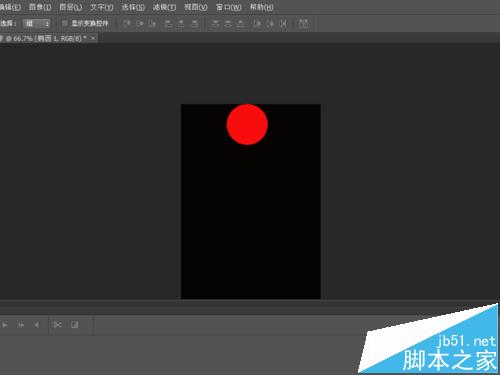Click the Distribute Vertical Centers icon
This screenshot has width=500, height=375.
tap(228, 23)
